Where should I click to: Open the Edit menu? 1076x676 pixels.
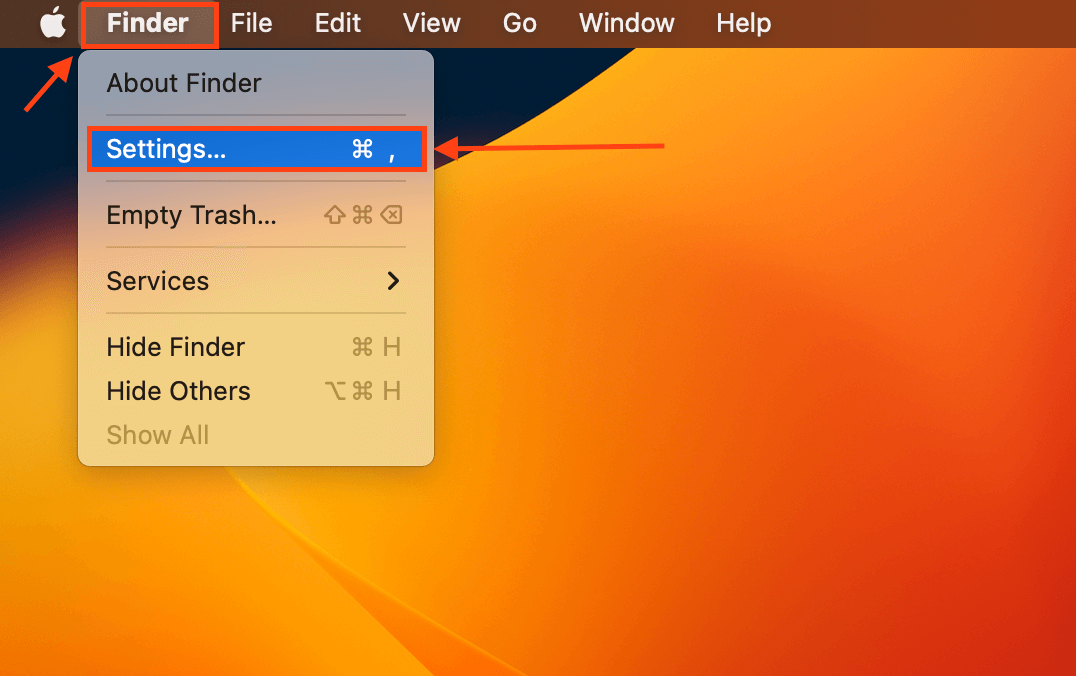(338, 23)
